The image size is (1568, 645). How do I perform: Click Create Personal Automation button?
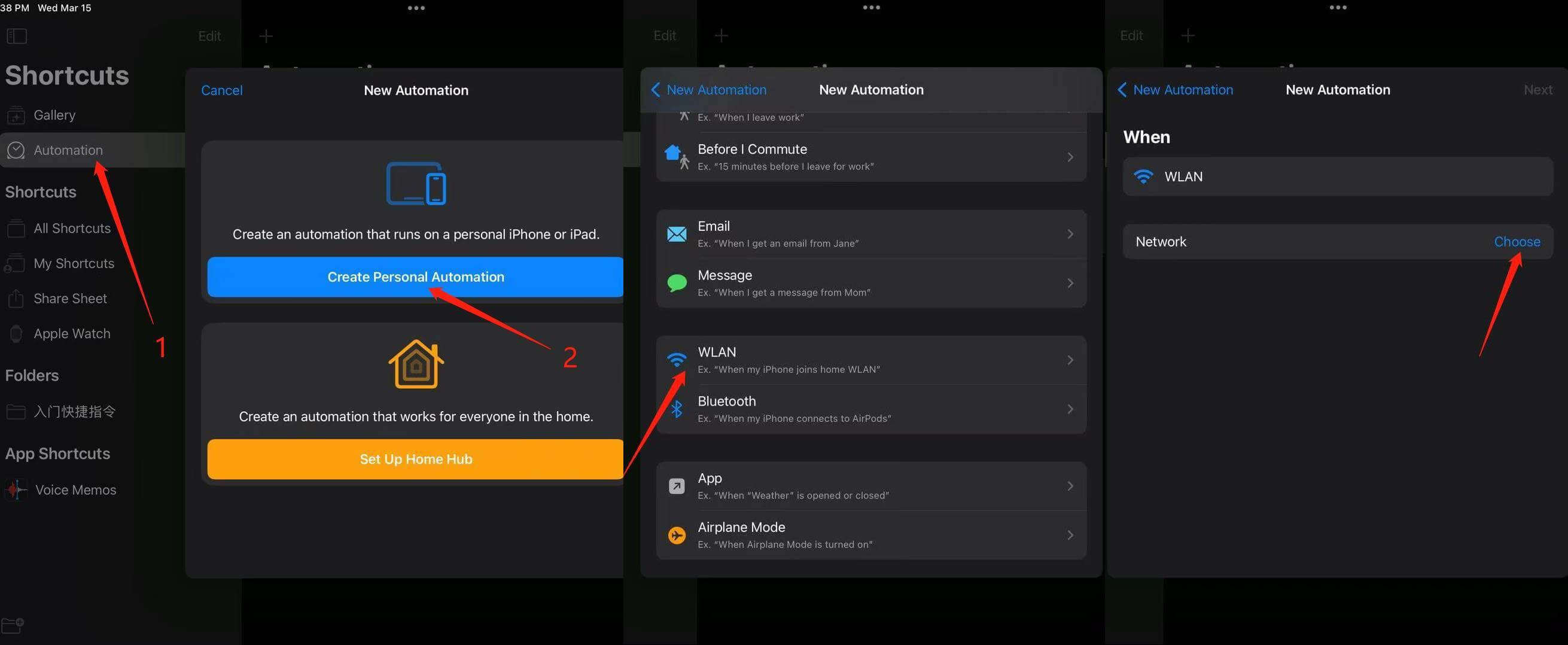pyautogui.click(x=415, y=277)
